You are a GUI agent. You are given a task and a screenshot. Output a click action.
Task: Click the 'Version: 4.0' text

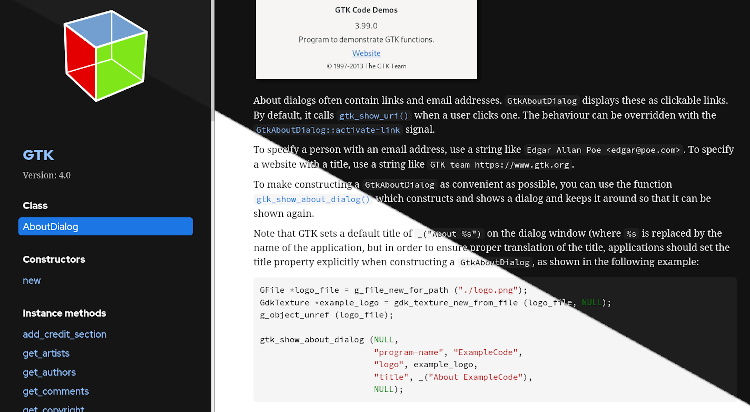[46, 175]
